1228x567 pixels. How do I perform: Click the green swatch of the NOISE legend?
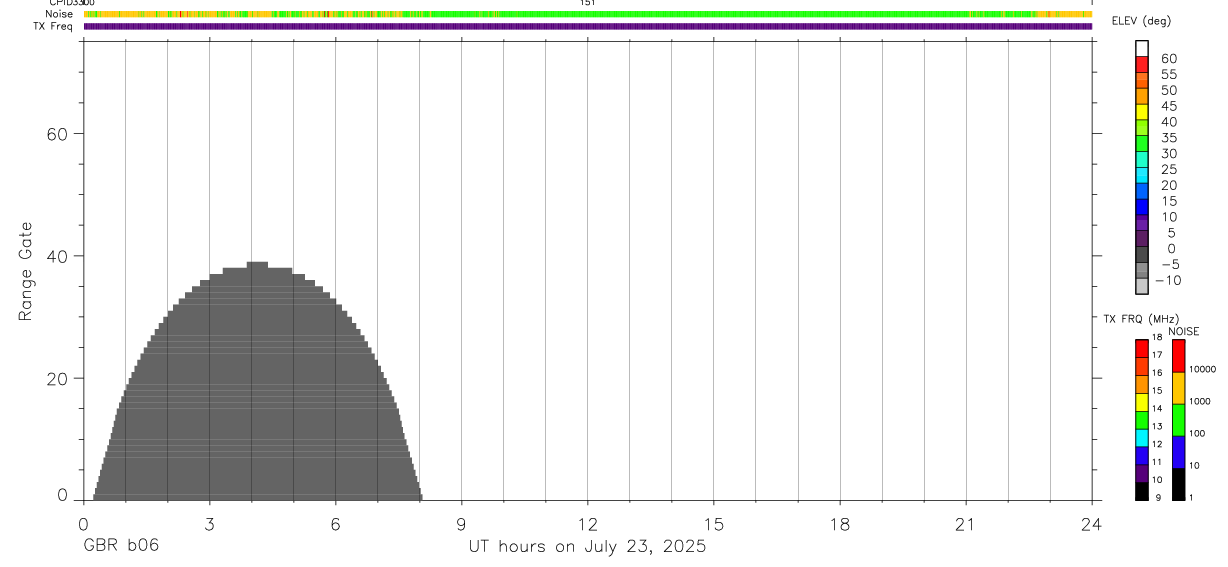pyautogui.click(x=1179, y=420)
